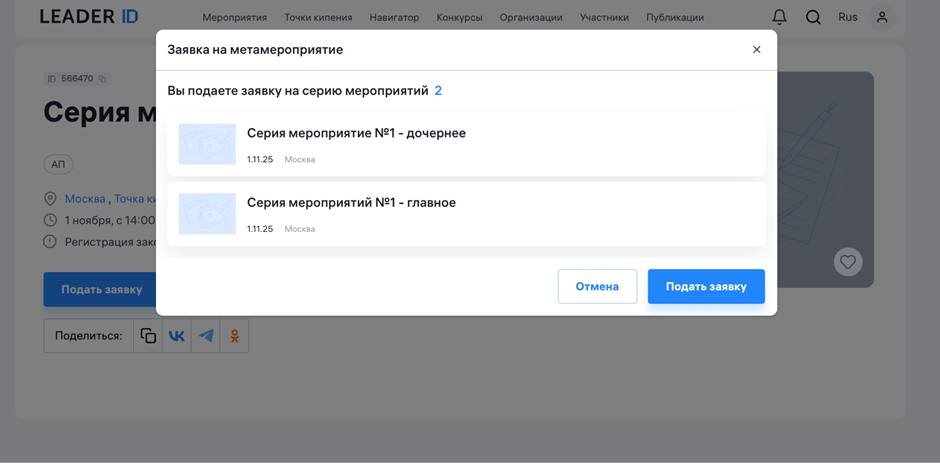
Task: Click the LEADER ID logo
Action: [89, 17]
